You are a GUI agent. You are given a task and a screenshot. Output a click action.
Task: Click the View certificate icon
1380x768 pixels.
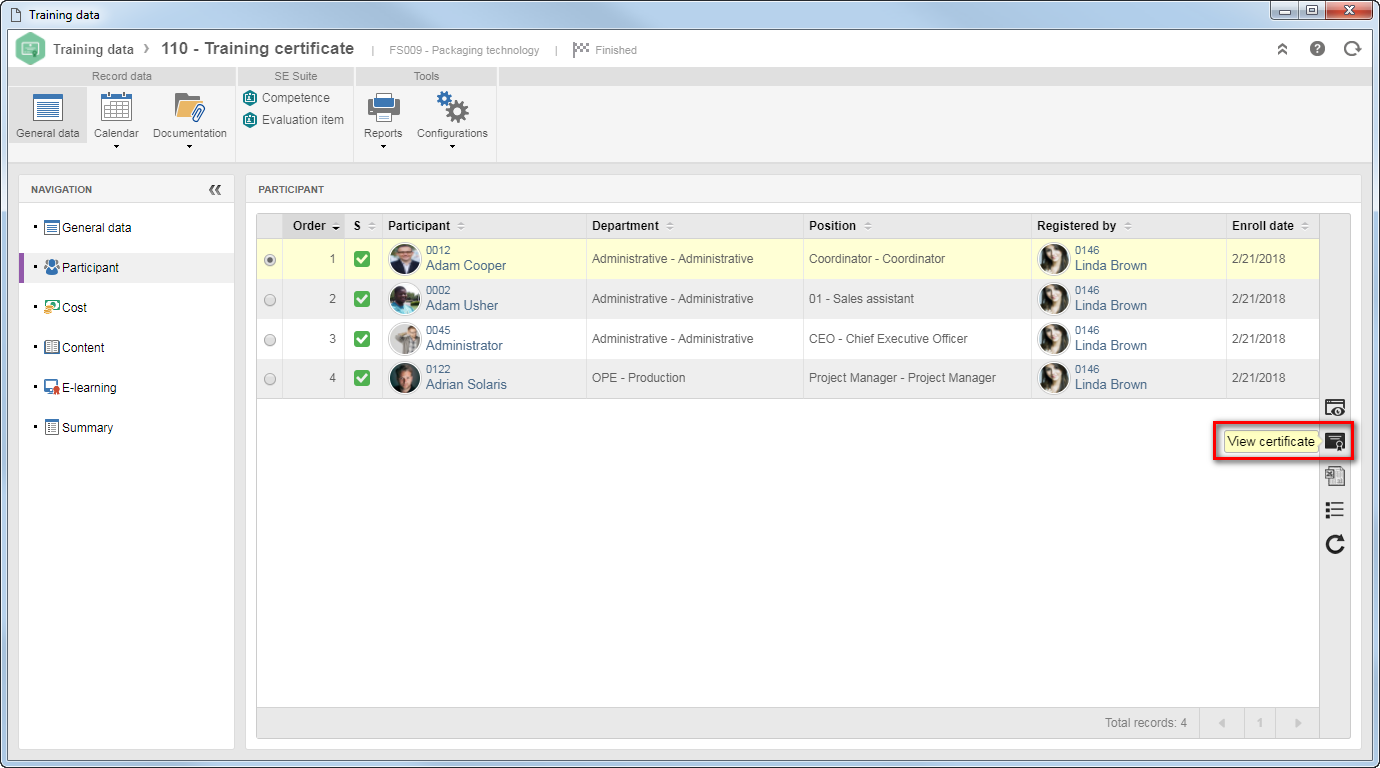[x=1335, y=441]
